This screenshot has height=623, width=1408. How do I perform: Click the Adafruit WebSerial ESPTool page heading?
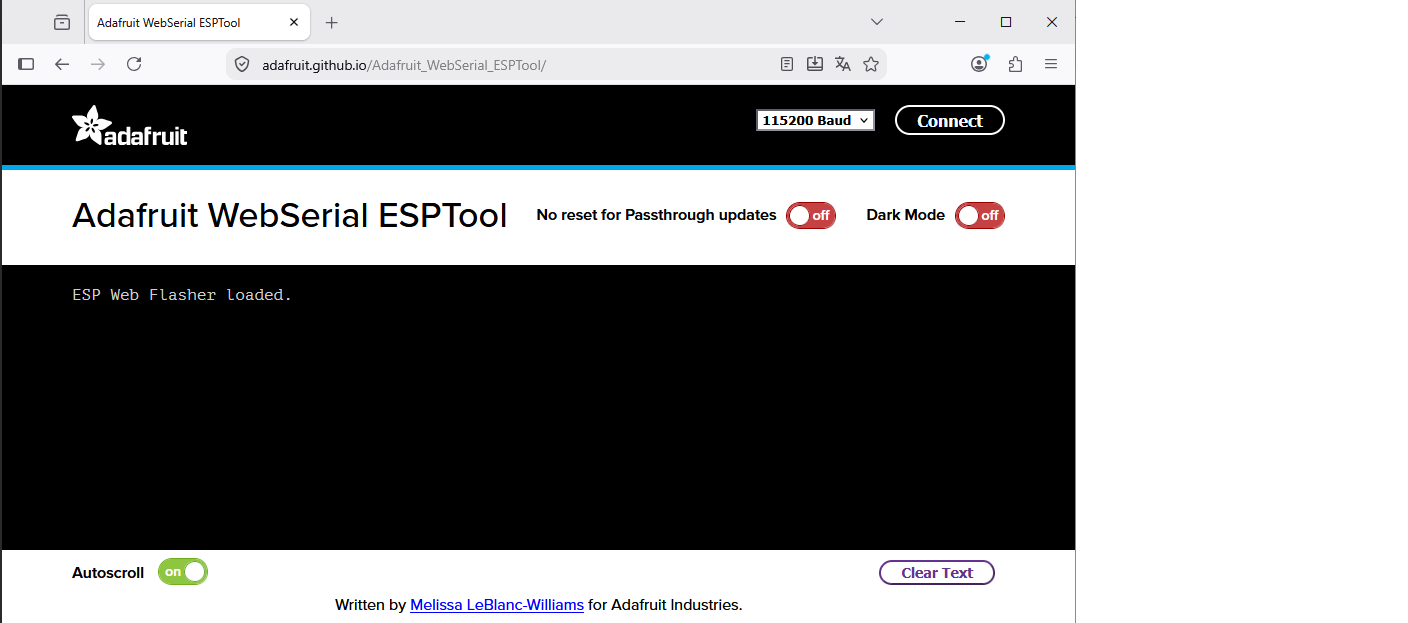point(290,215)
